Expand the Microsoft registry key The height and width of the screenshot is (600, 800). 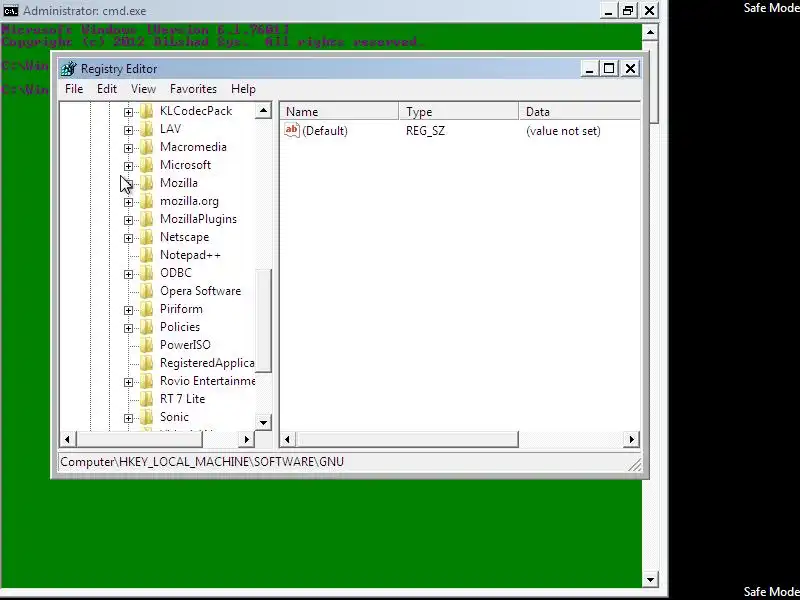(128, 166)
